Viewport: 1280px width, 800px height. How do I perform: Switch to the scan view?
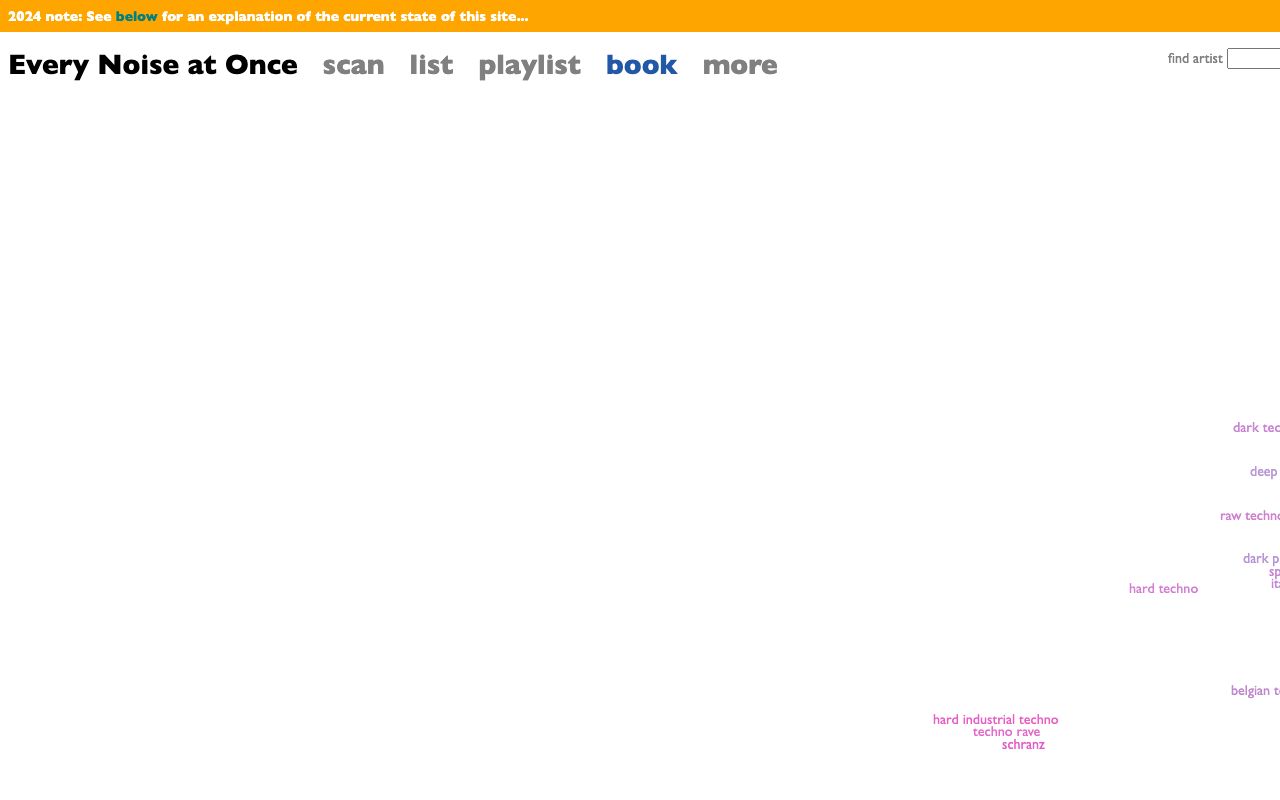[x=353, y=64]
